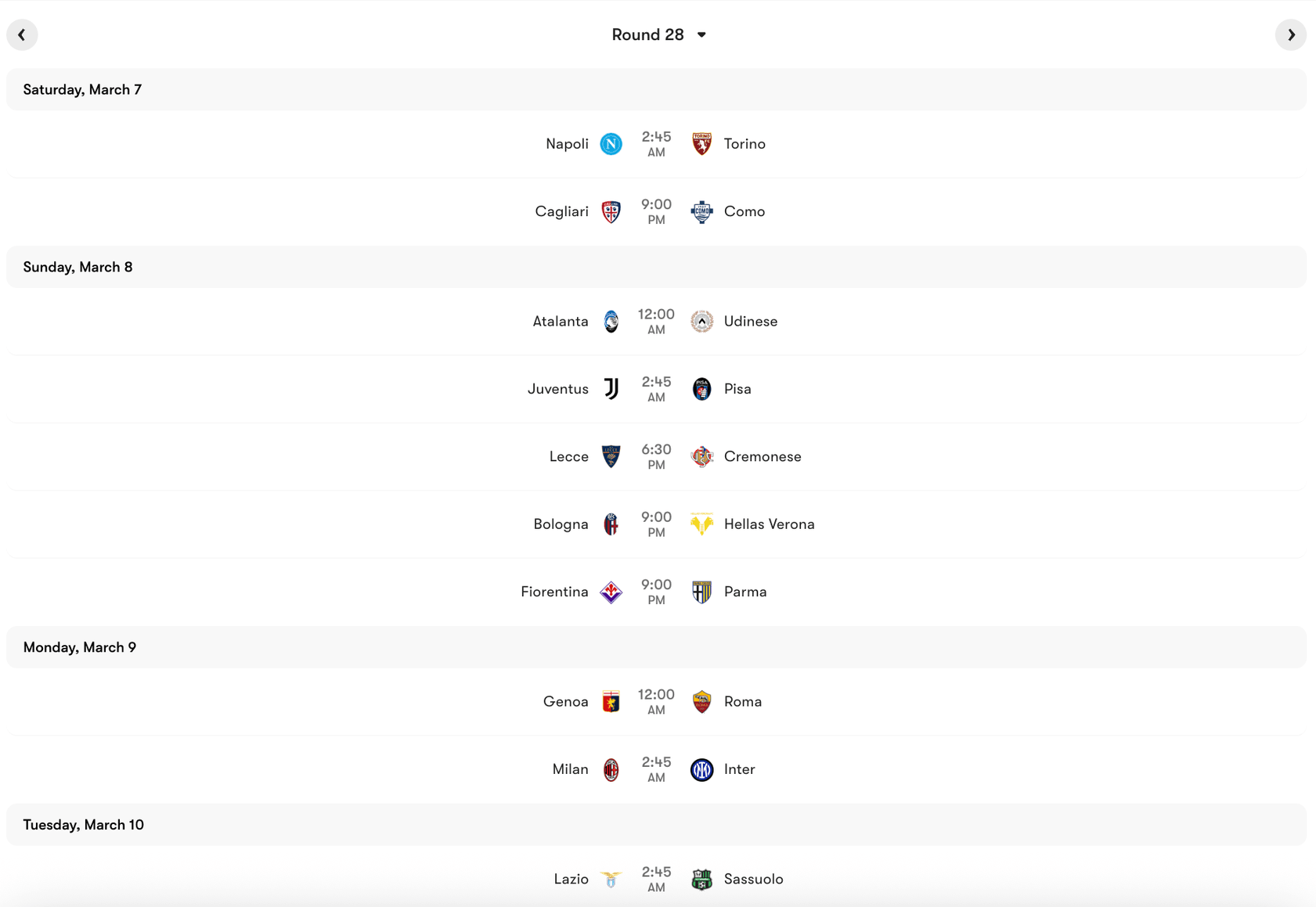Click the AC Milan badge
The width and height of the screenshot is (1316, 907).
click(x=612, y=769)
